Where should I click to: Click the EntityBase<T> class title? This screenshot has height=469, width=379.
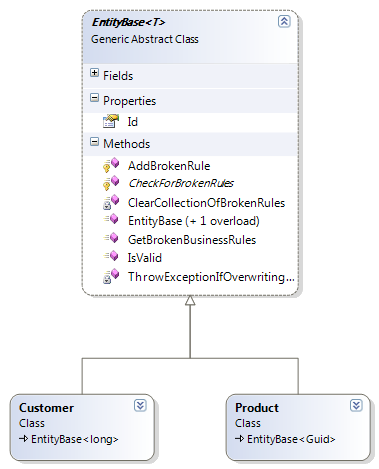click(128, 22)
